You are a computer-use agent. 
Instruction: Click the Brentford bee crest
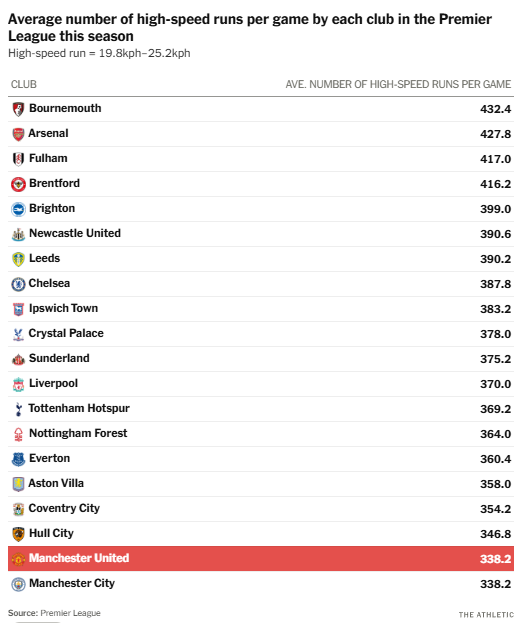pyautogui.click(x=18, y=184)
